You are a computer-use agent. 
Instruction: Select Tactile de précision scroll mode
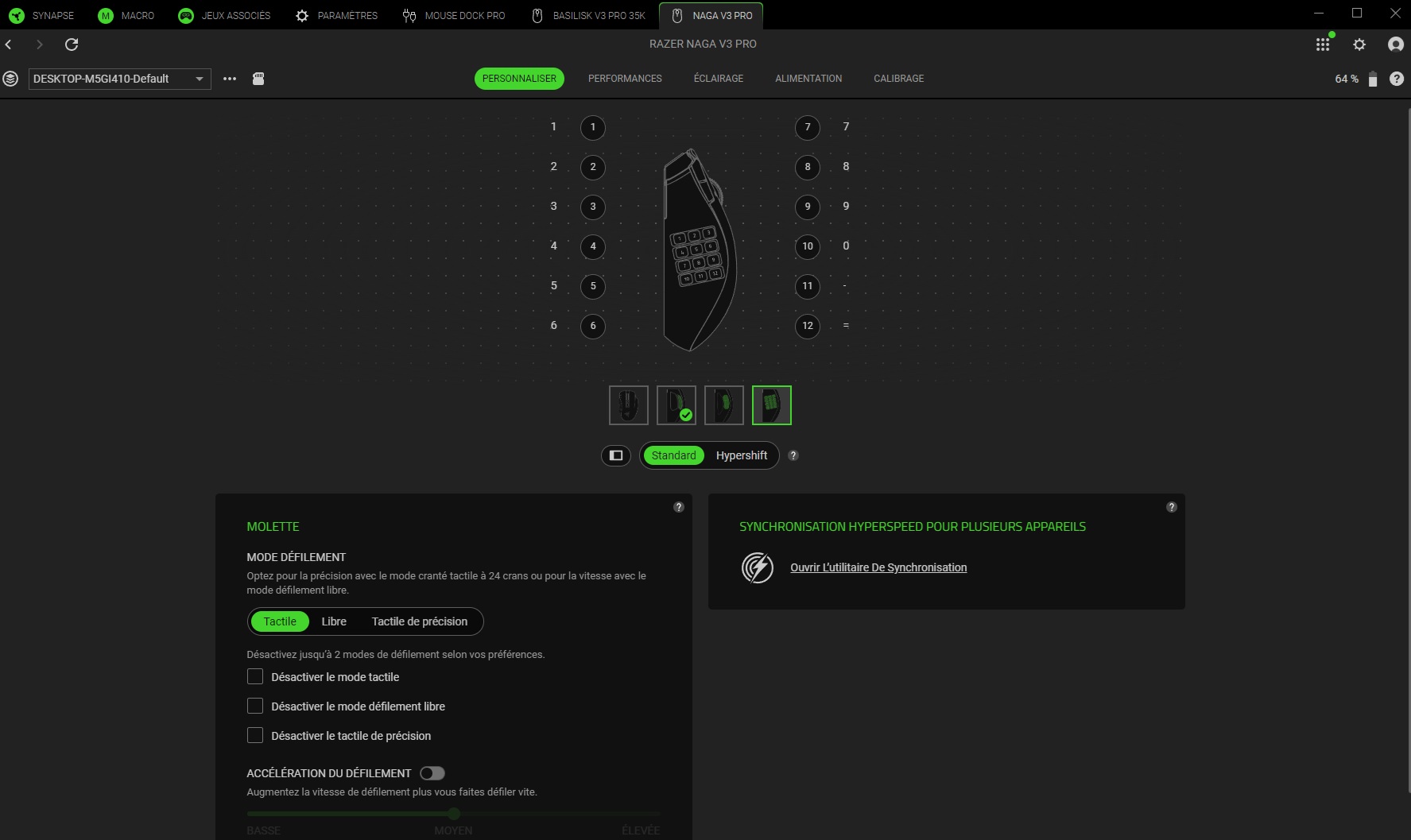click(x=420, y=621)
